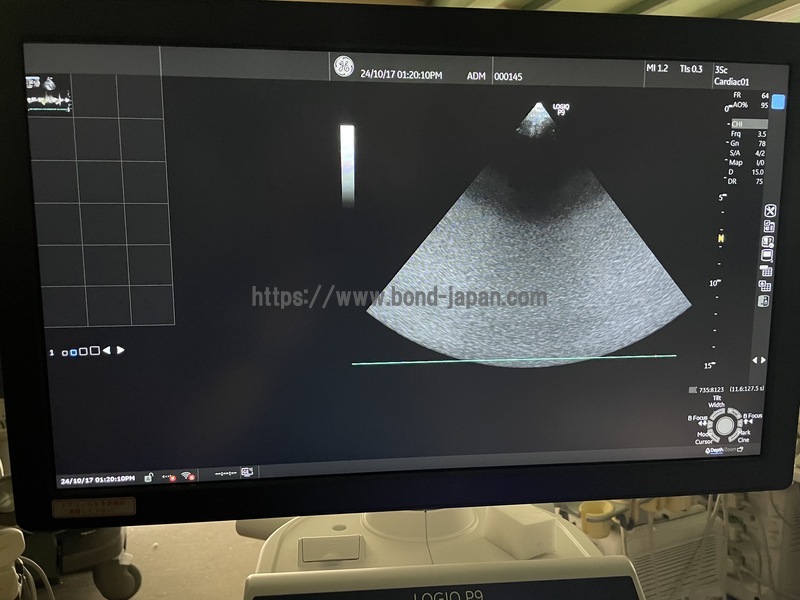Select the highlighted CHI parameter row
800x600 pixels.
[x=748, y=124]
